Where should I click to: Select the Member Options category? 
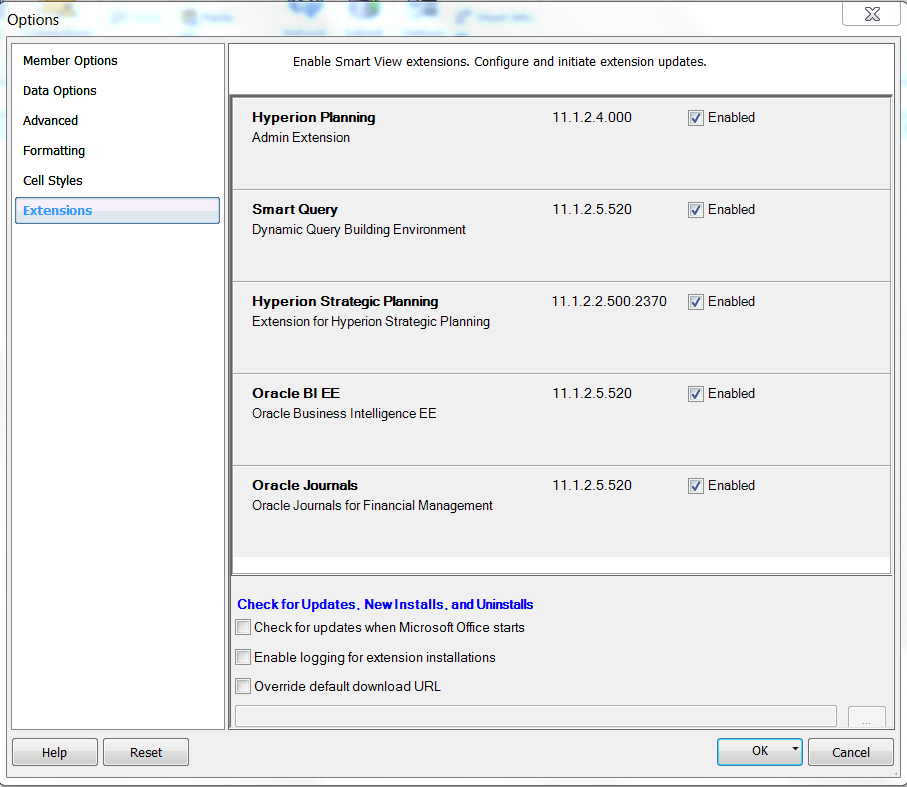pyautogui.click(x=69, y=60)
